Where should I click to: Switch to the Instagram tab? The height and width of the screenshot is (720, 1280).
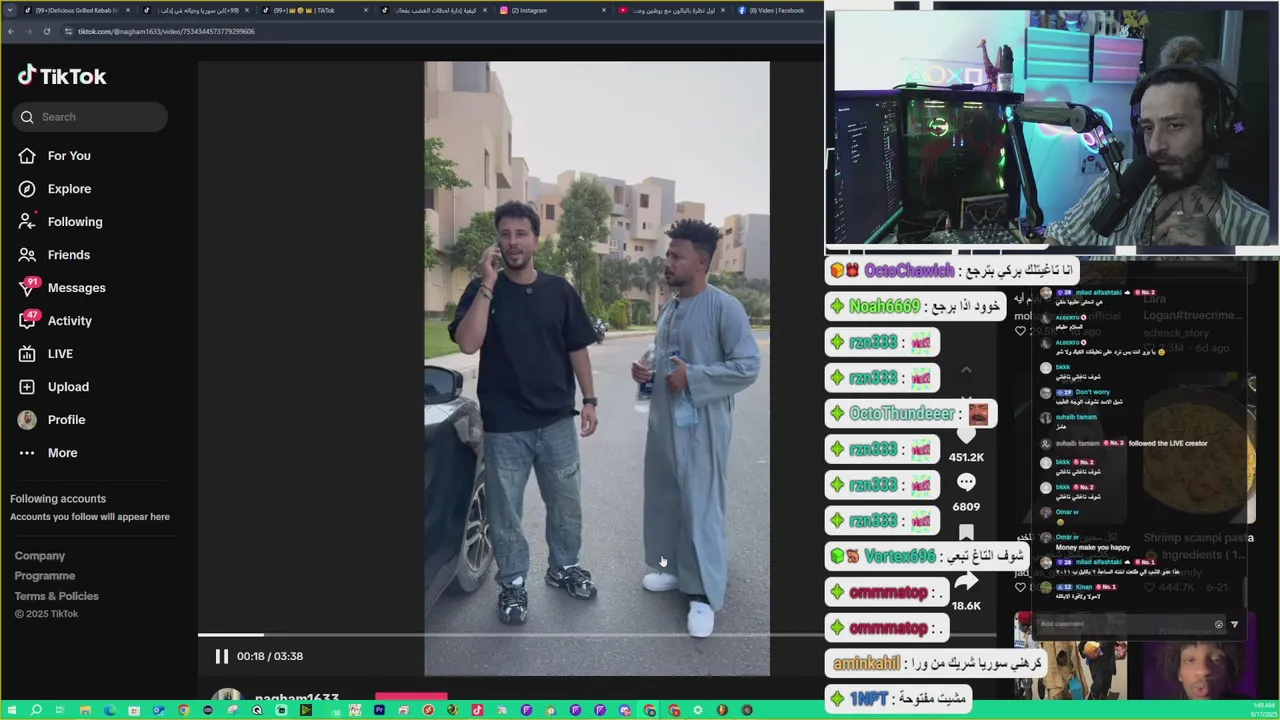click(x=552, y=10)
